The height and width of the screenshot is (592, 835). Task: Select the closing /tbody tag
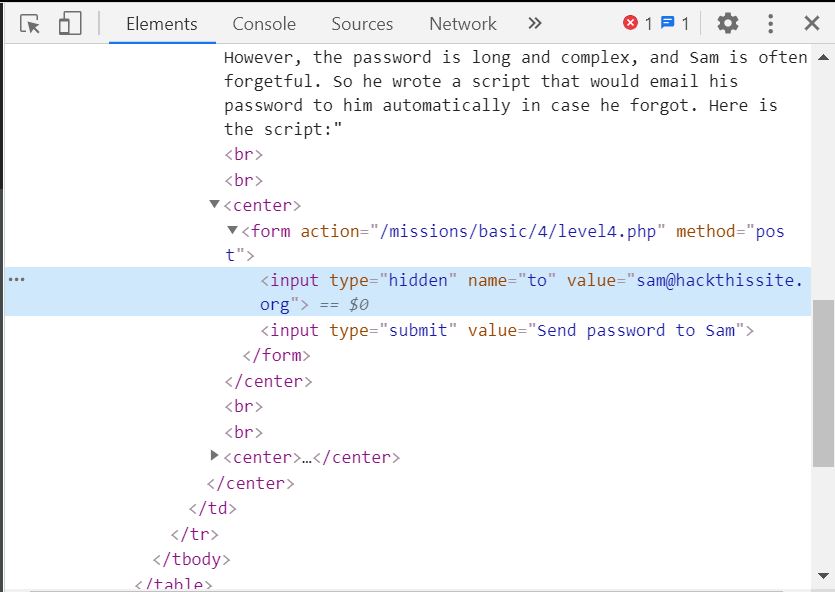192,560
